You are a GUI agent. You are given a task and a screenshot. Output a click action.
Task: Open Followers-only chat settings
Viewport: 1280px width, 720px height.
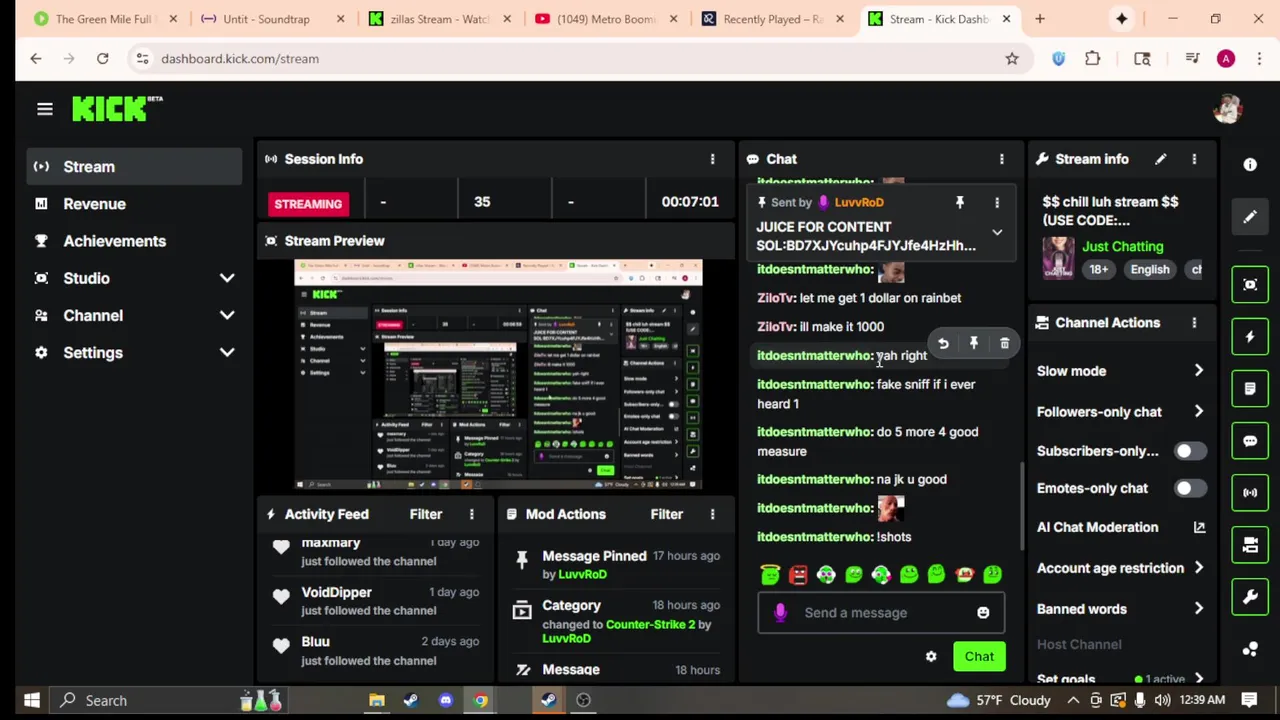[1120, 412]
